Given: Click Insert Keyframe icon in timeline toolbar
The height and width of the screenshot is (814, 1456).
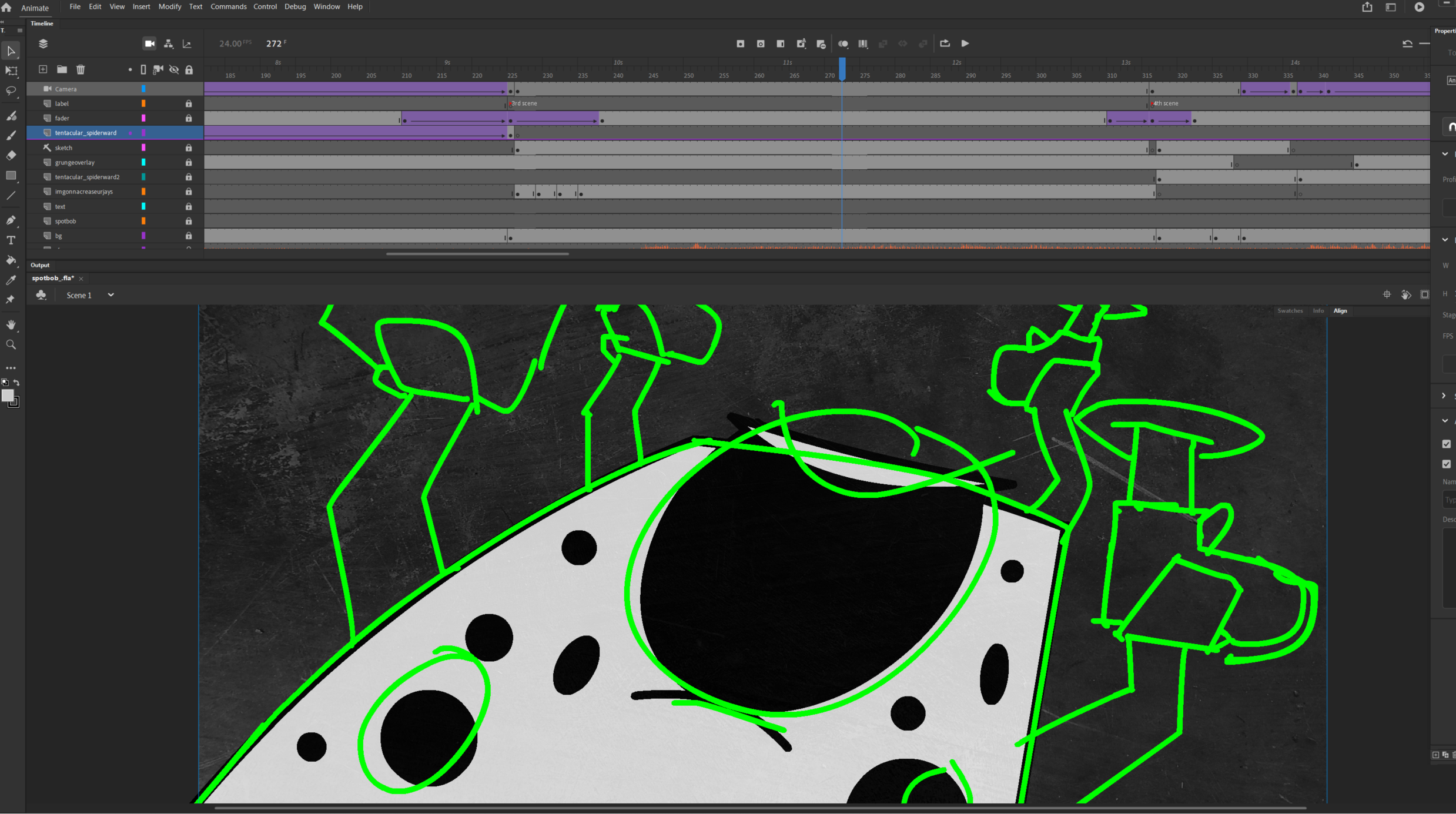Looking at the screenshot, I should [740, 43].
